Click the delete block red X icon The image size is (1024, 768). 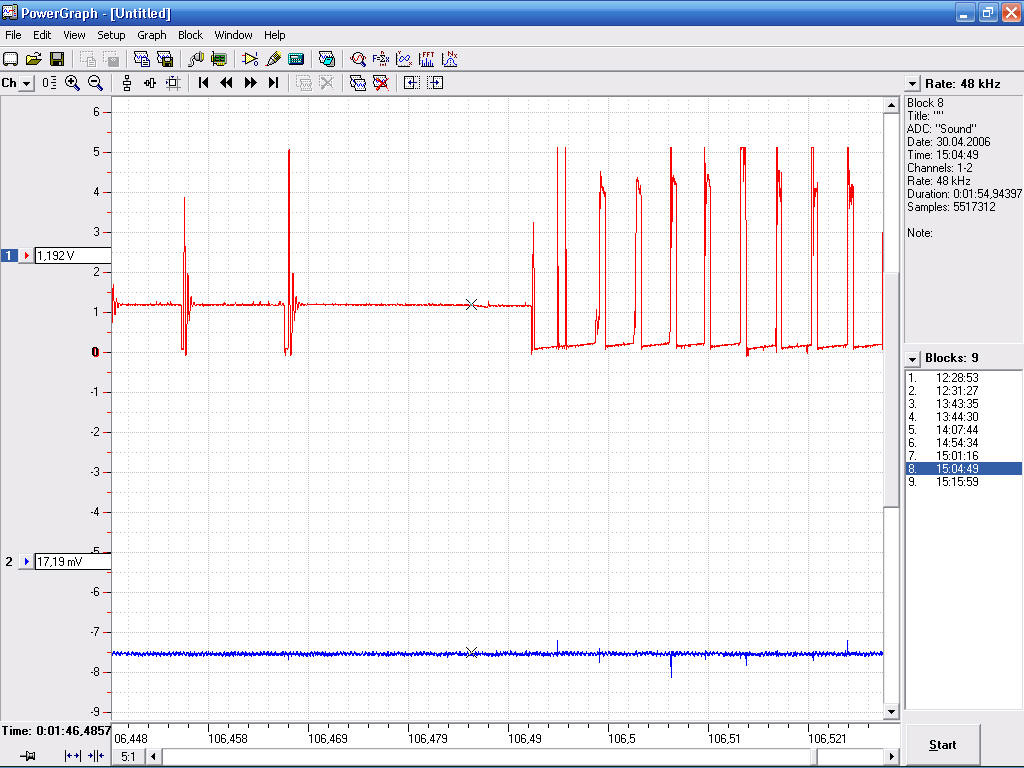(x=381, y=83)
